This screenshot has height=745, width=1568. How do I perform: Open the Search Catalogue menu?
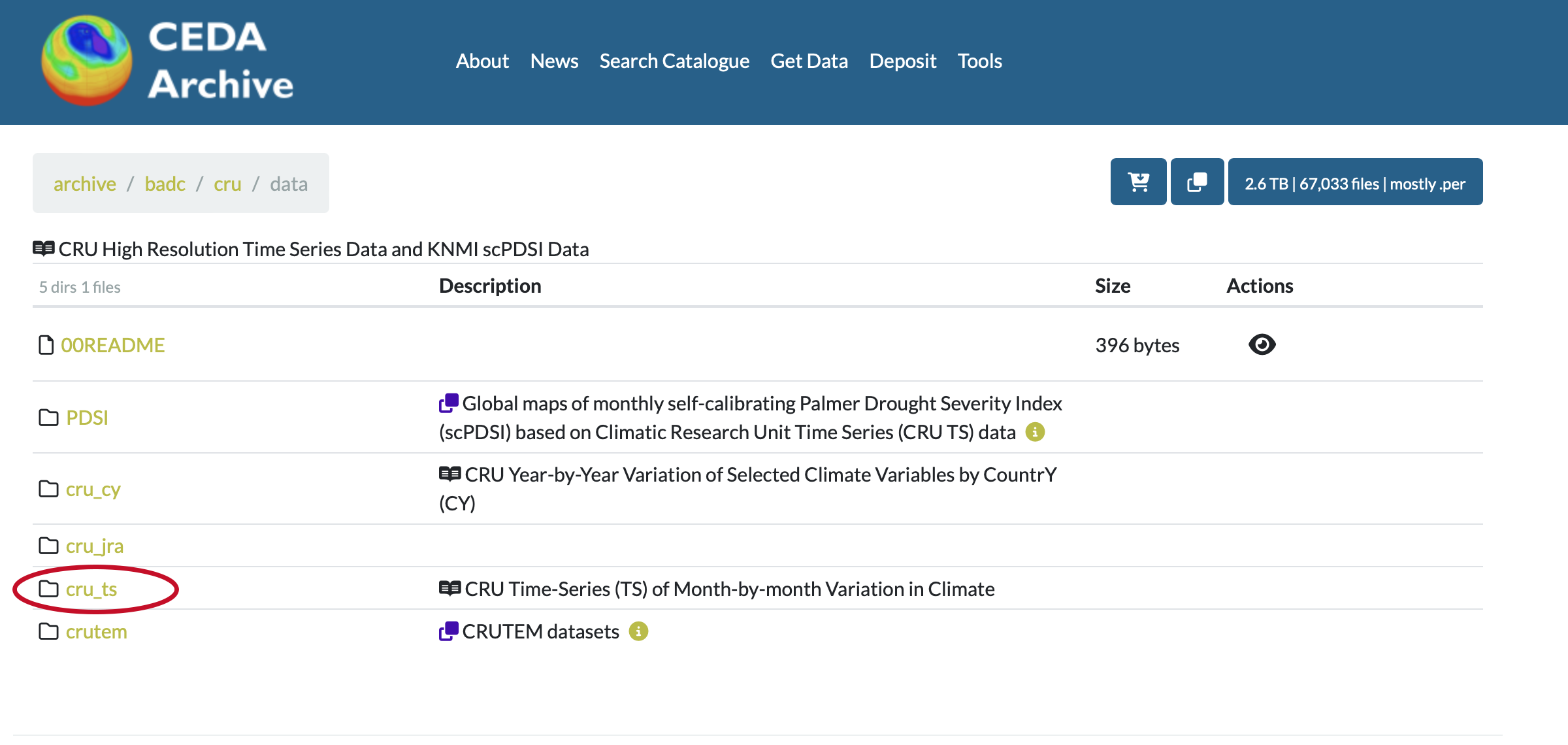(x=674, y=61)
